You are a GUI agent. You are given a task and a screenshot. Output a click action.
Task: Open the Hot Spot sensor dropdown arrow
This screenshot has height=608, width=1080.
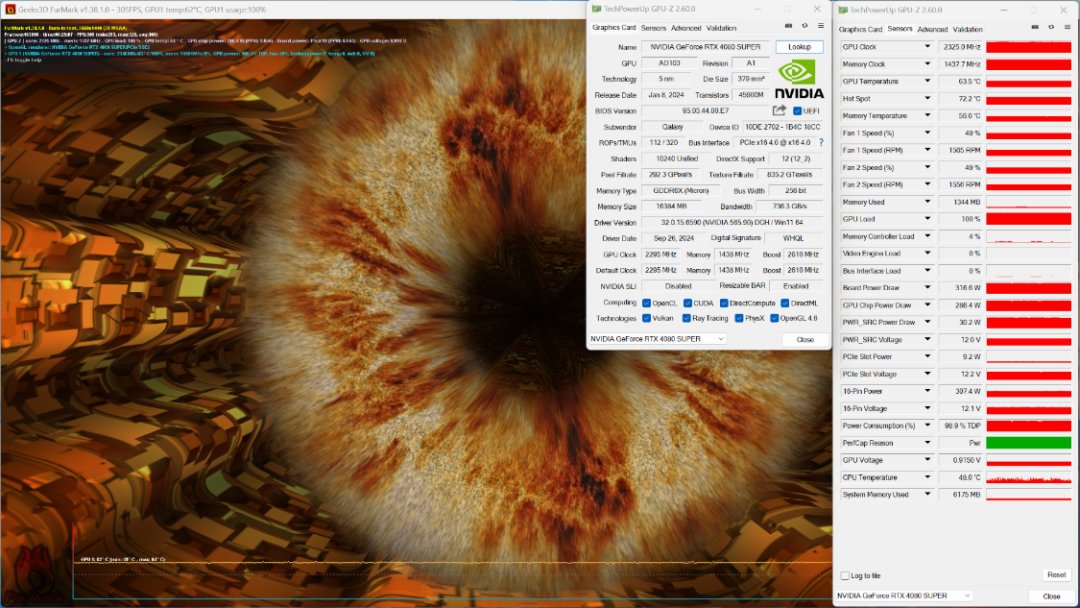coord(927,98)
